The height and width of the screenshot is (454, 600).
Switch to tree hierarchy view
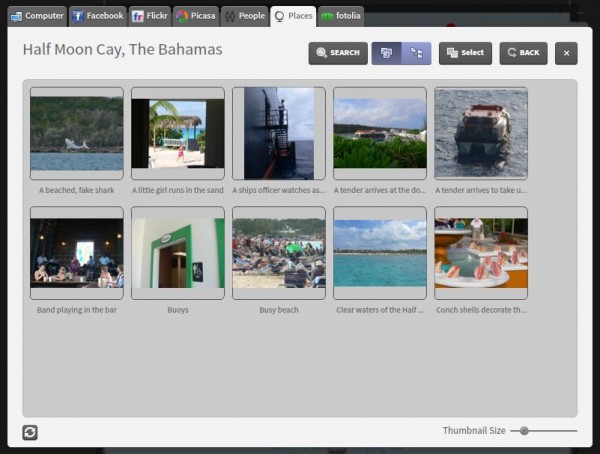pyautogui.click(x=416, y=53)
